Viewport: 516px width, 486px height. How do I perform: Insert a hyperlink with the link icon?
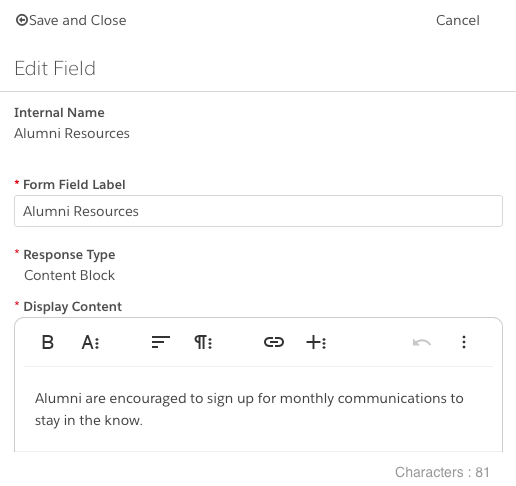(274, 342)
